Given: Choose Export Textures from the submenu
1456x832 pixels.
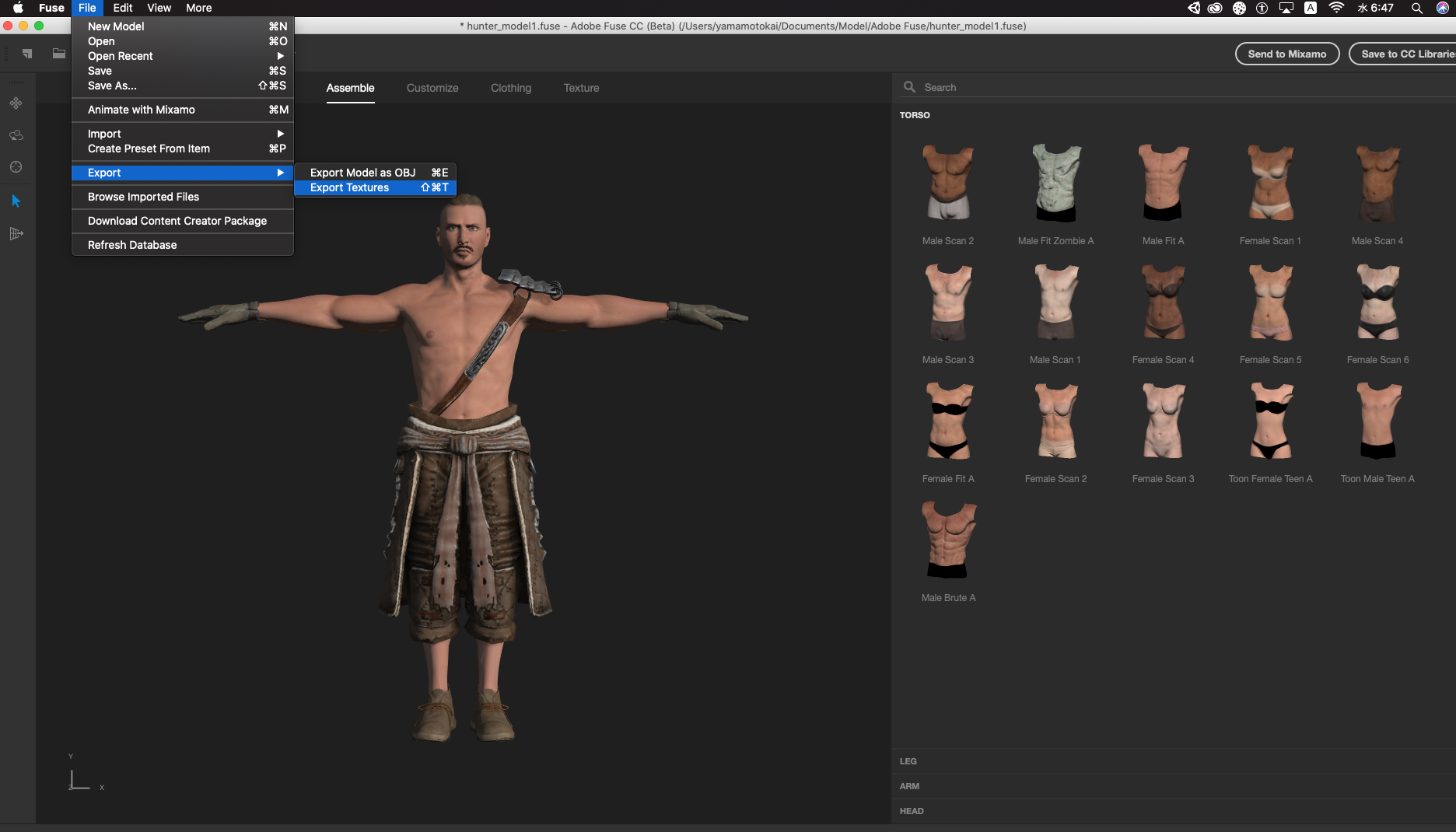Looking at the screenshot, I should coord(350,187).
